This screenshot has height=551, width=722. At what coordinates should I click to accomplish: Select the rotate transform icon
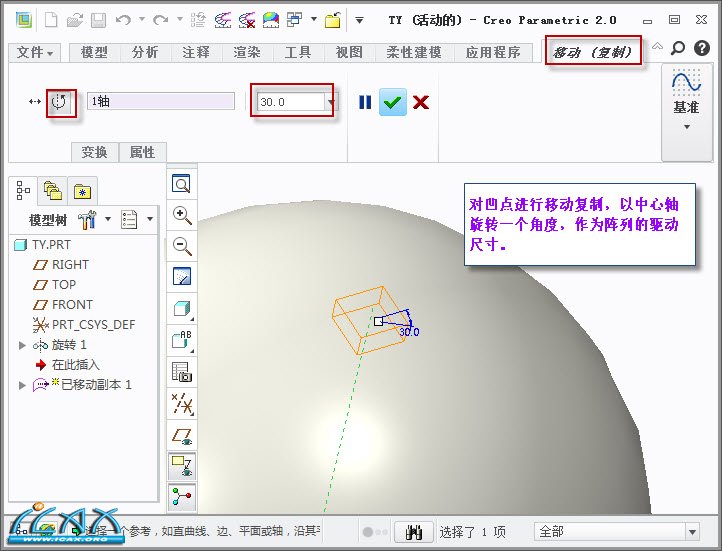[x=62, y=102]
